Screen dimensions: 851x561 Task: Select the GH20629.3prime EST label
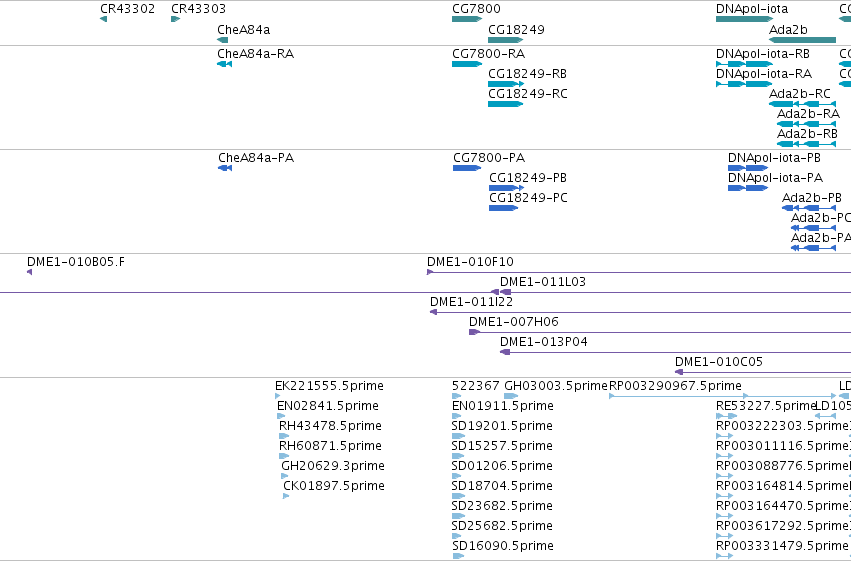(x=333, y=467)
